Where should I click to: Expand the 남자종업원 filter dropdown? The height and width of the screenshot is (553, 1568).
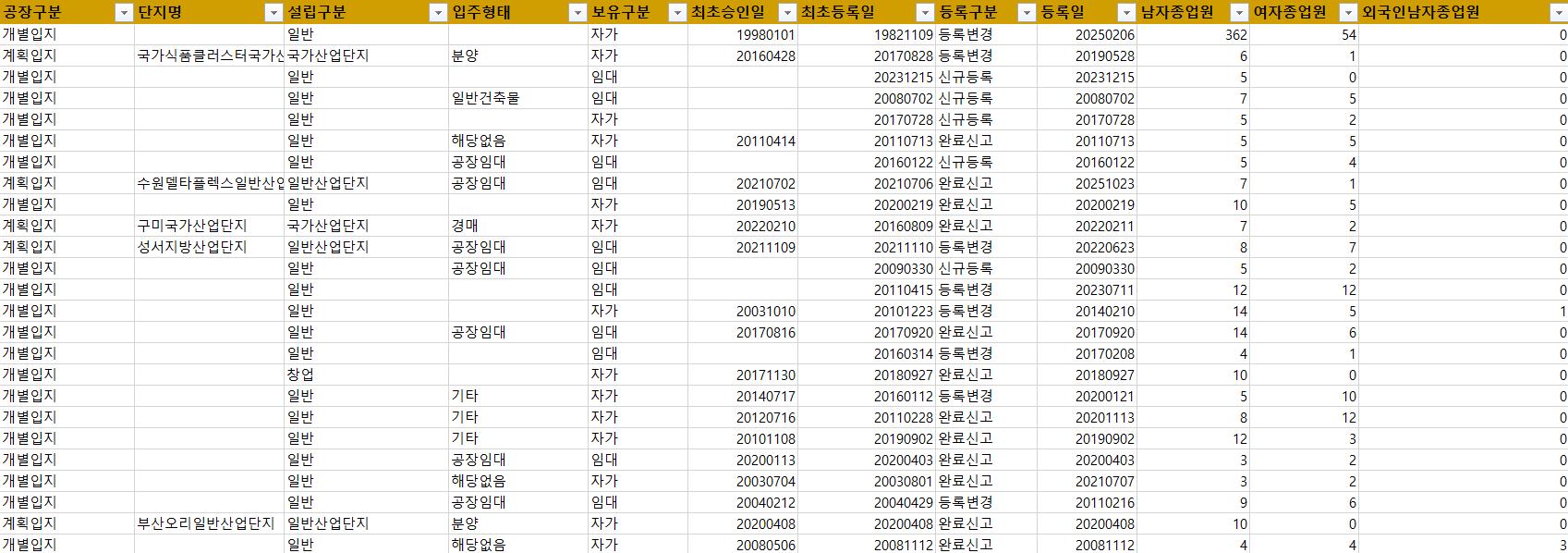(1239, 12)
